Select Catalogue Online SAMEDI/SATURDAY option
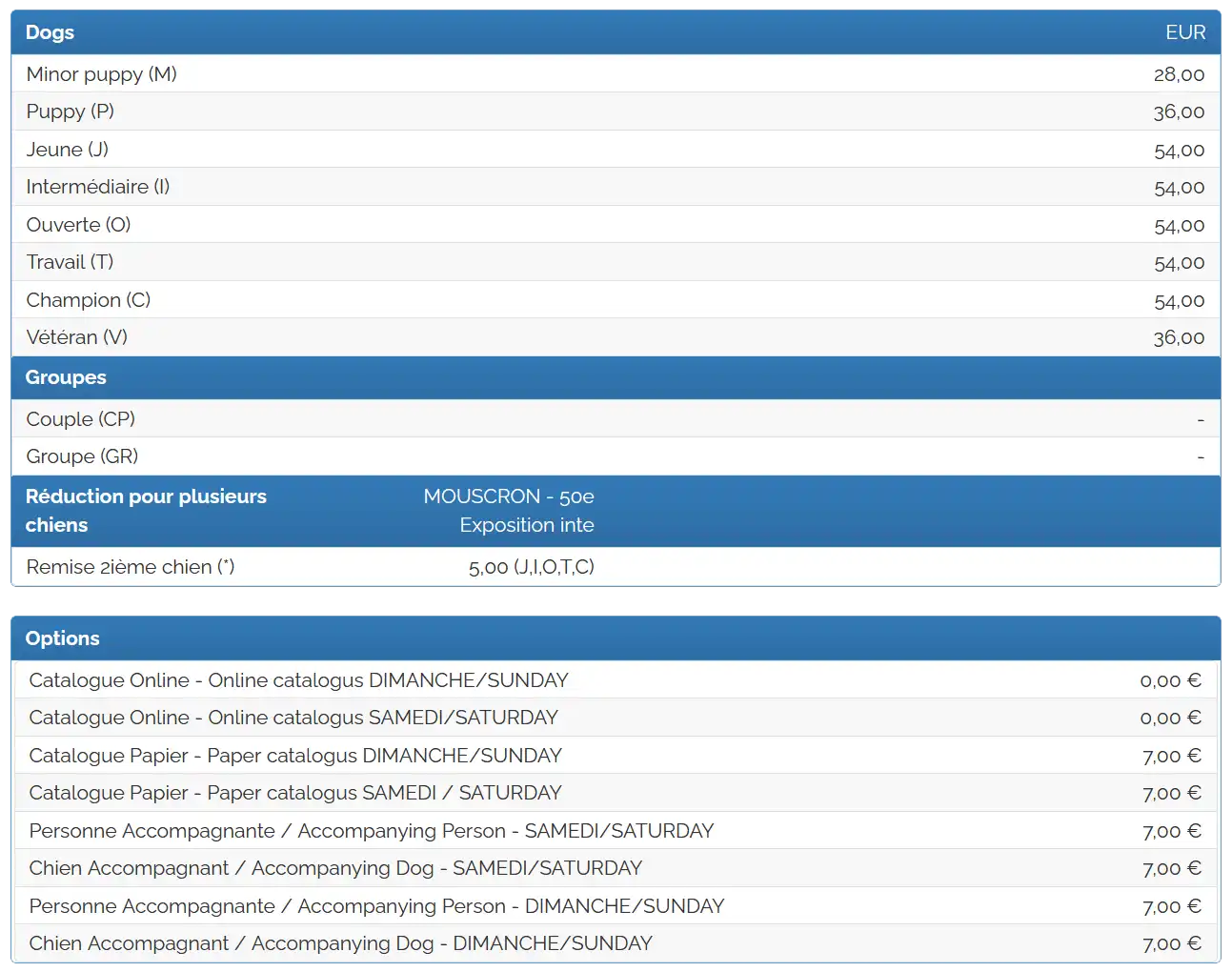 [x=293, y=718]
